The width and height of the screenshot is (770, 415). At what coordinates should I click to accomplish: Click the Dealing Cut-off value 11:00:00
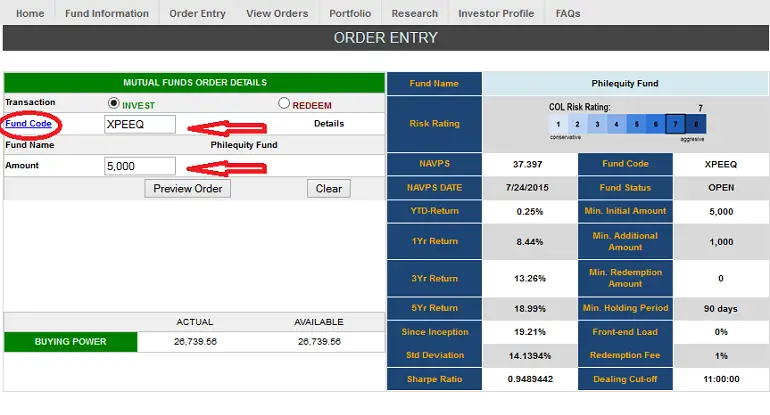coord(721,379)
